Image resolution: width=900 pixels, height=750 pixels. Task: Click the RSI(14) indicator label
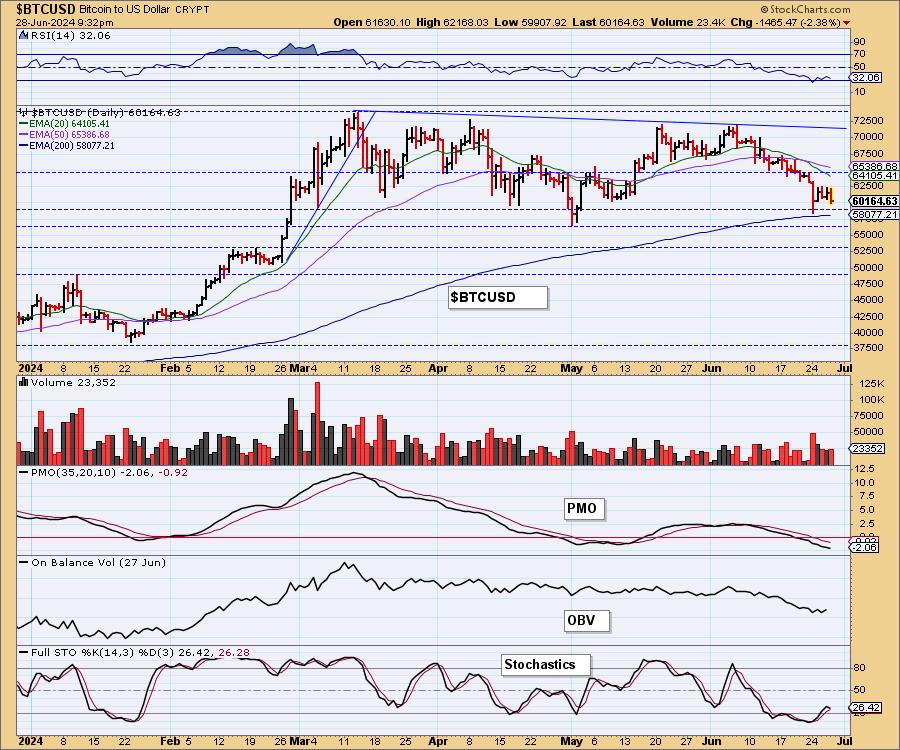click(x=55, y=36)
